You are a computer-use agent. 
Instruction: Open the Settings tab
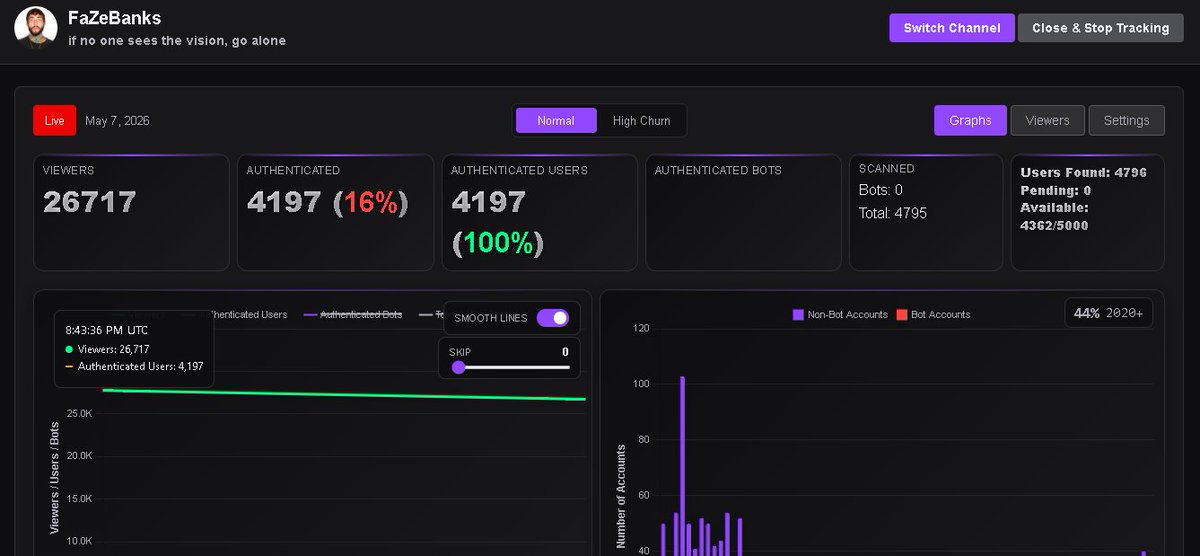click(x=1126, y=120)
